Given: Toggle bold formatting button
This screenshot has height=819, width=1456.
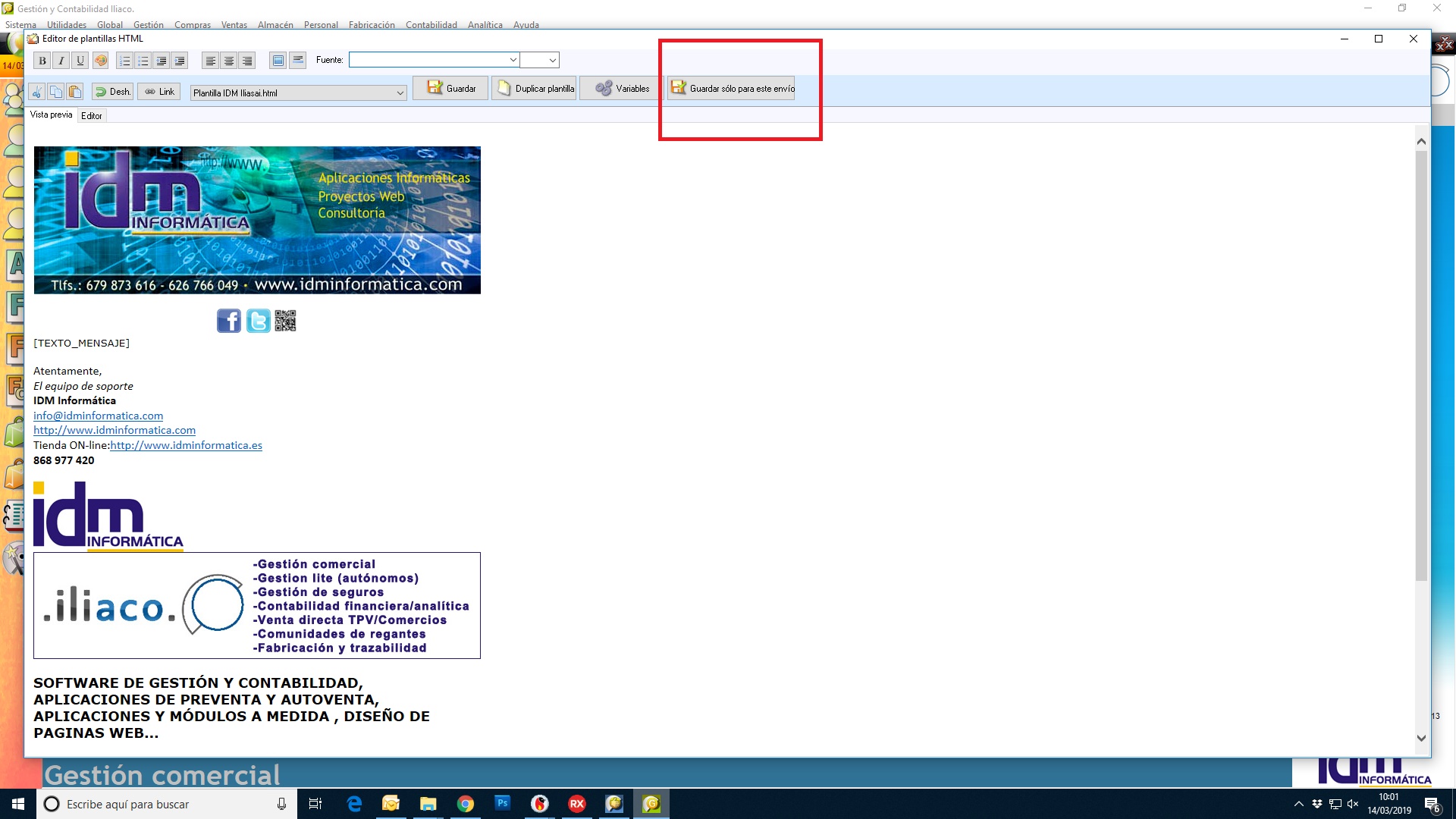Looking at the screenshot, I should [42, 61].
